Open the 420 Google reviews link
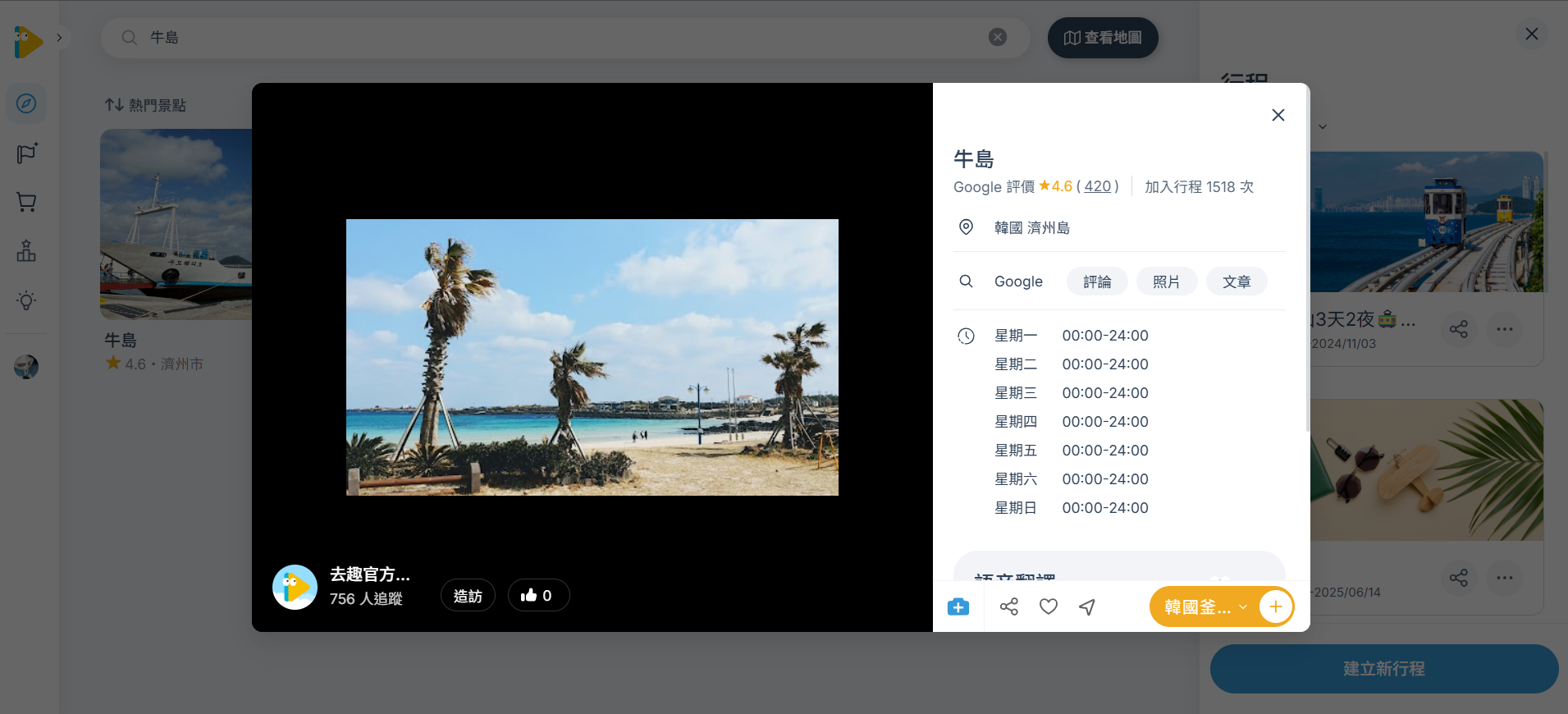 point(1097,186)
